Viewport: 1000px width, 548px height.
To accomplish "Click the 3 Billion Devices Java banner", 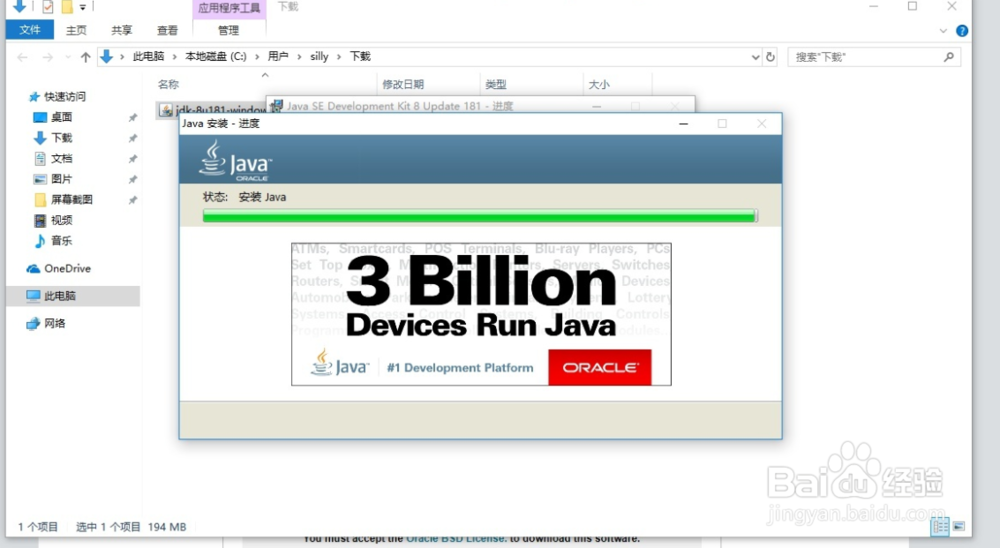I will 481,314.
